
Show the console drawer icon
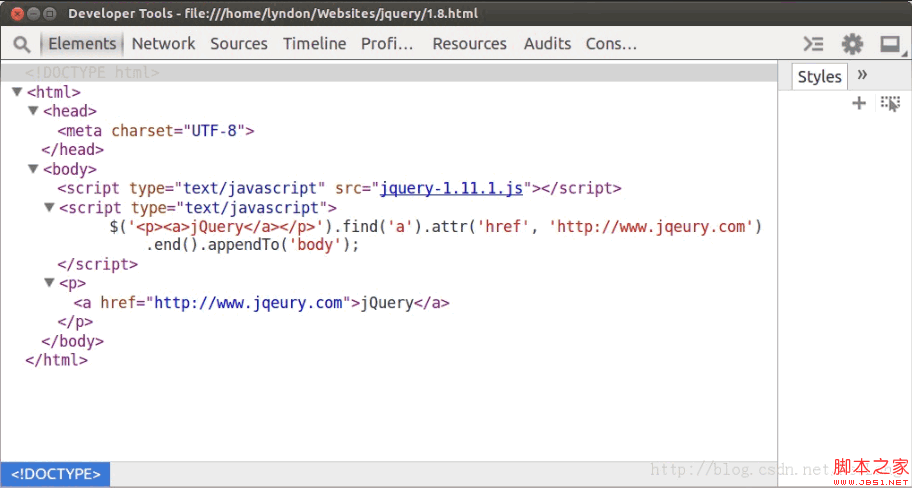[814, 44]
